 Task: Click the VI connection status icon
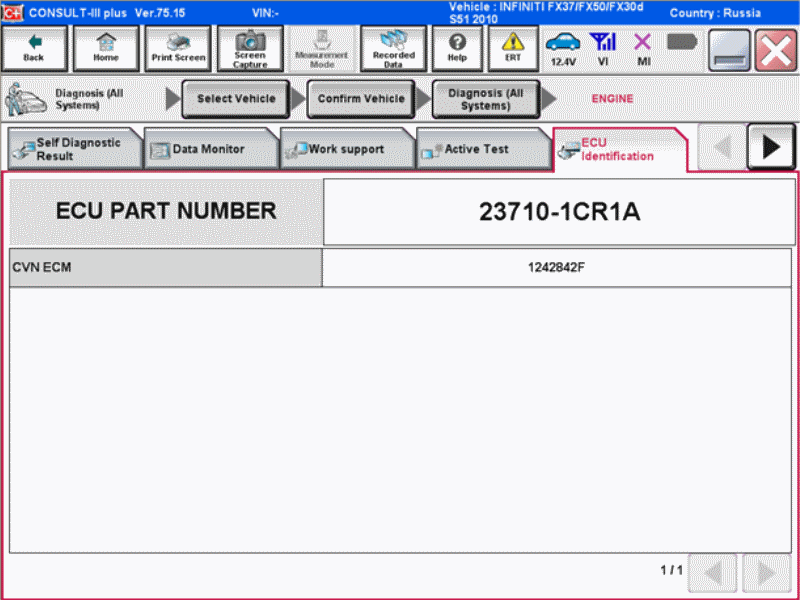pos(603,49)
